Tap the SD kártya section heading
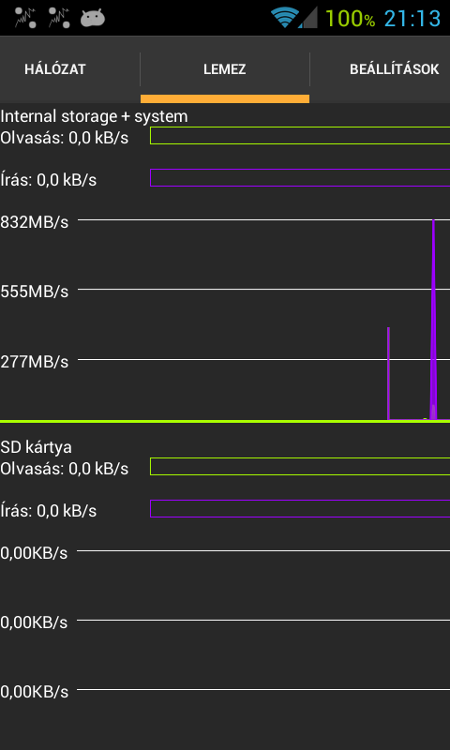450x750 pixels. coord(36,448)
